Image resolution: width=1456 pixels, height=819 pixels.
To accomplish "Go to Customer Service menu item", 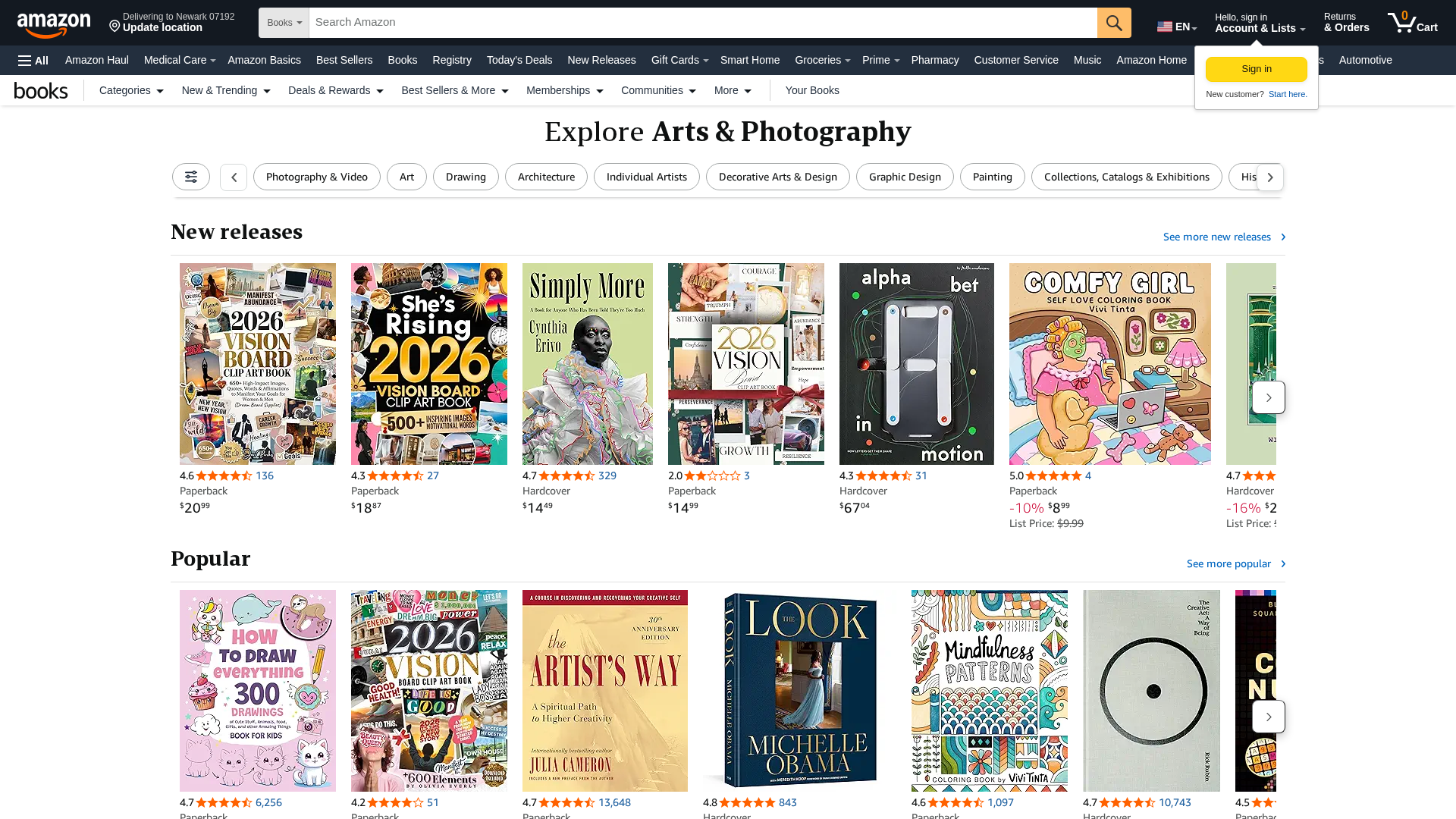I will click(x=1016, y=60).
